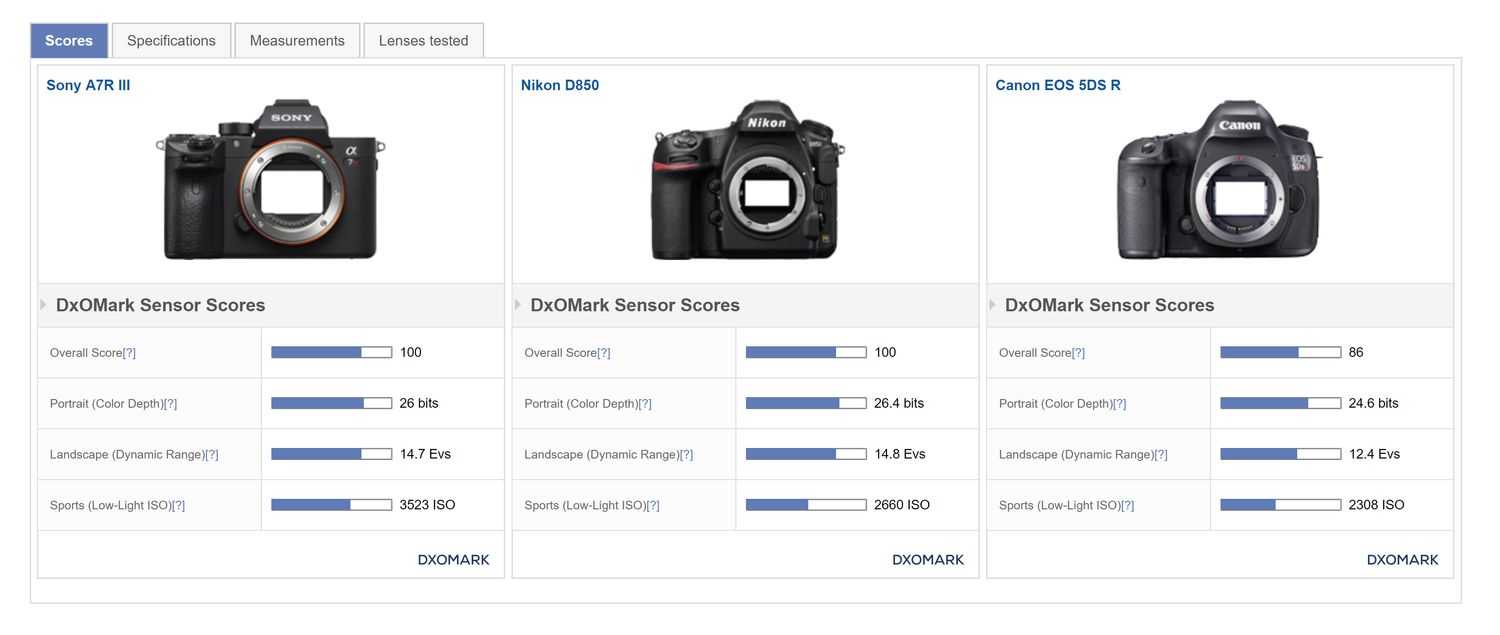Click the Sony A7R III Portrait Color Depth bar
Image resolution: width=1500 pixels, height=635 pixels.
[331, 403]
